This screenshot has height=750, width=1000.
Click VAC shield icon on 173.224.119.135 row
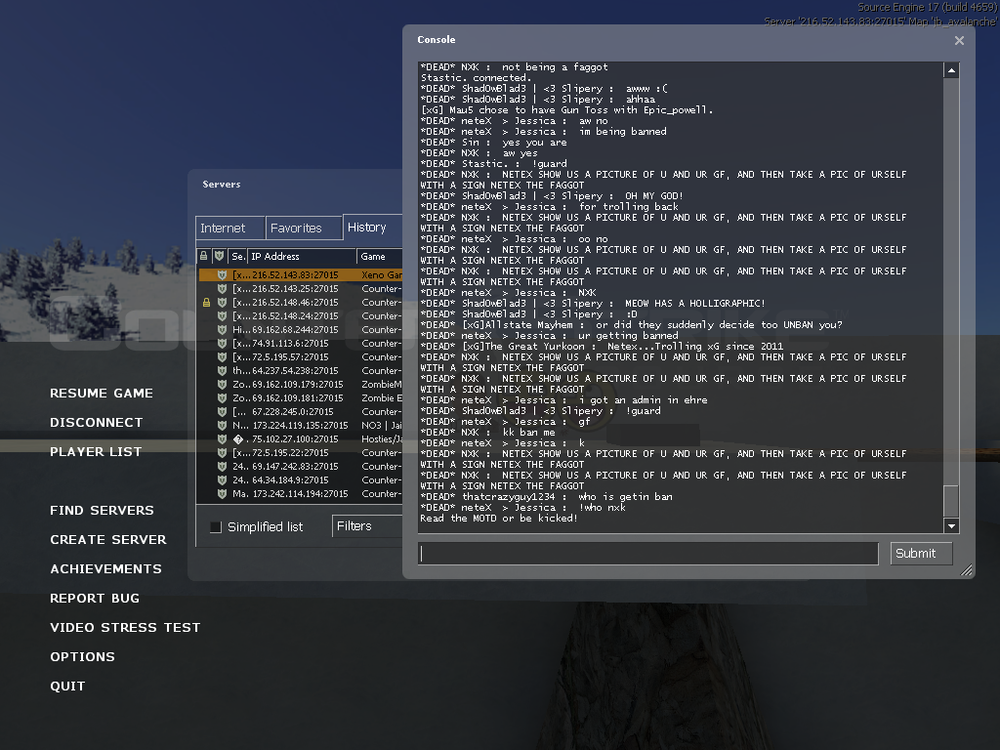[x=222, y=425]
